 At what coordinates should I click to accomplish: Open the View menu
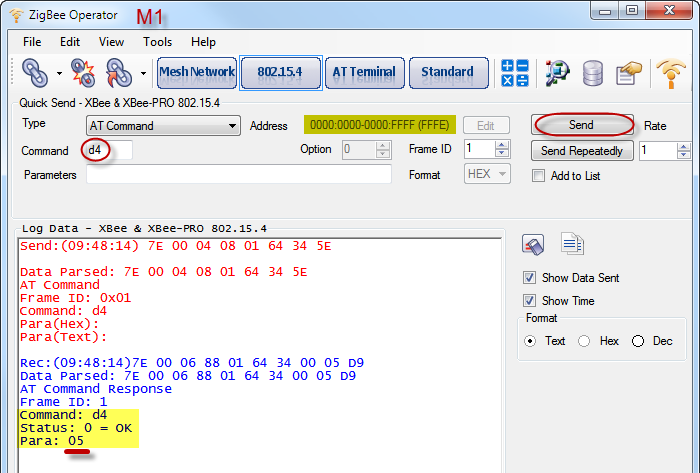(111, 42)
